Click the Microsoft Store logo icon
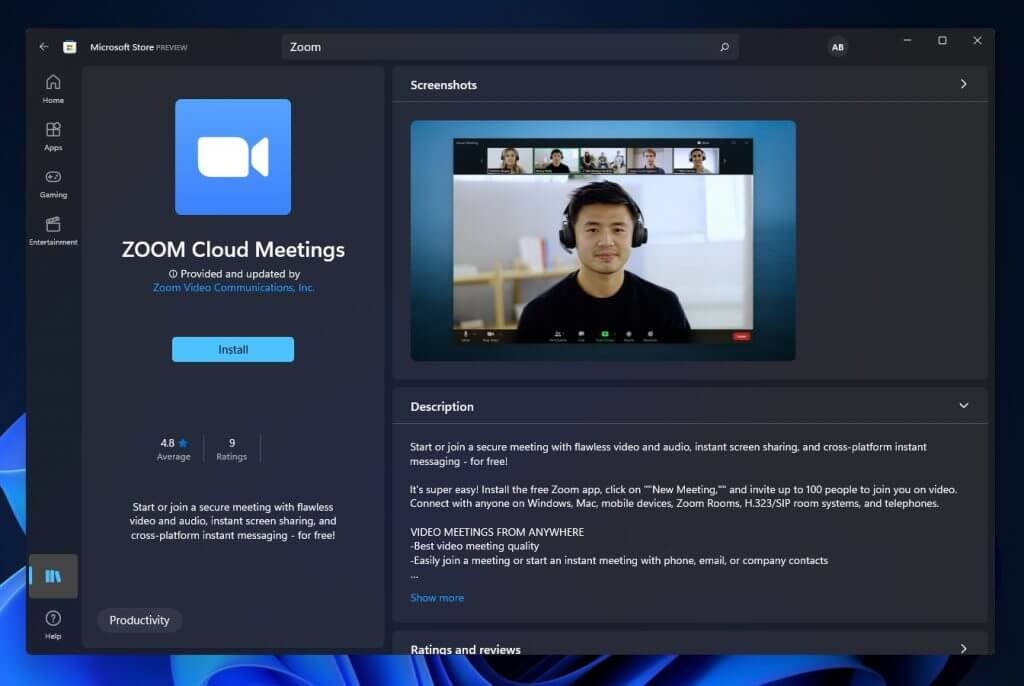Image resolution: width=1024 pixels, height=686 pixels. pyautogui.click(x=70, y=47)
